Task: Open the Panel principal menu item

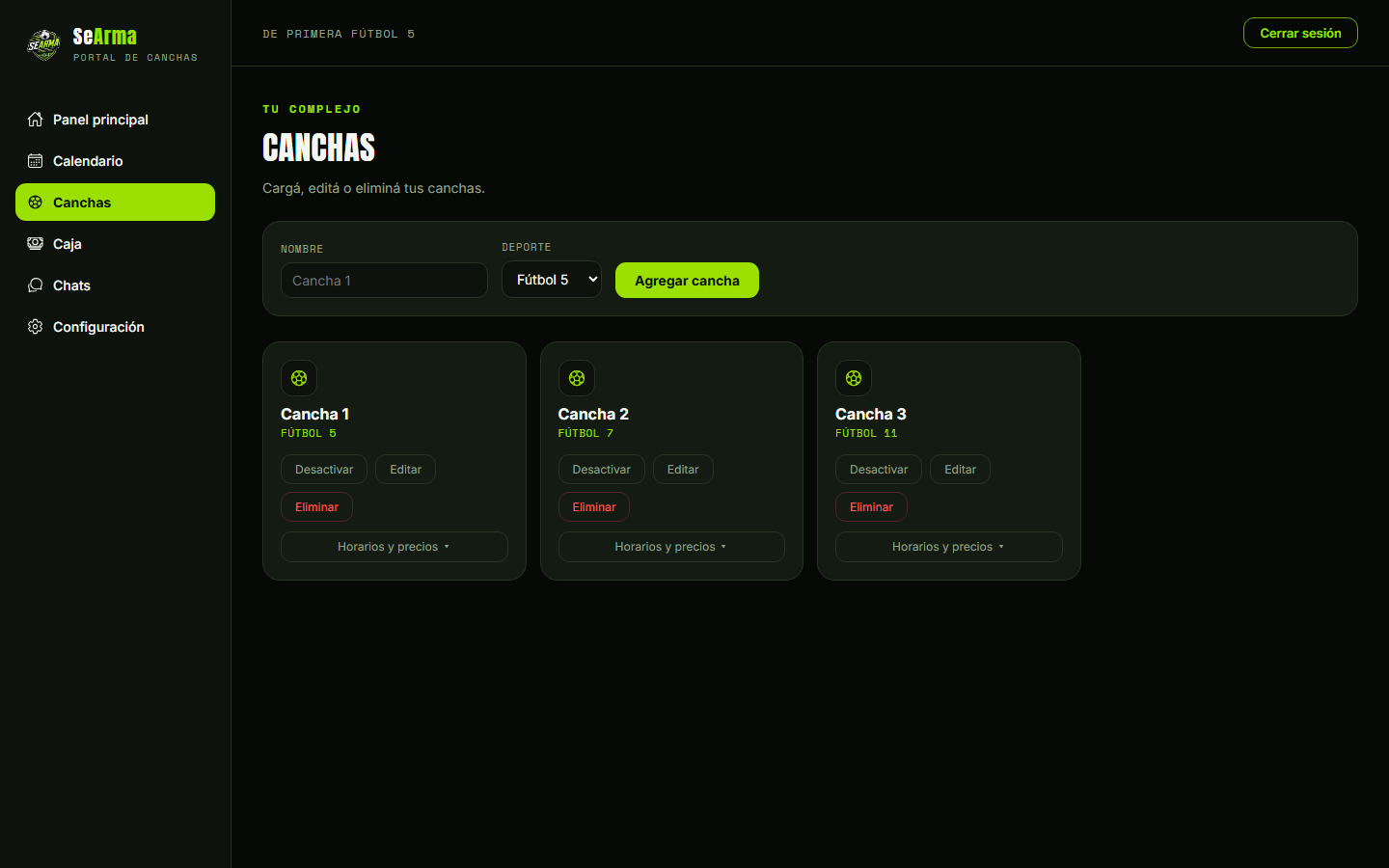Action: (x=116, y=120)
